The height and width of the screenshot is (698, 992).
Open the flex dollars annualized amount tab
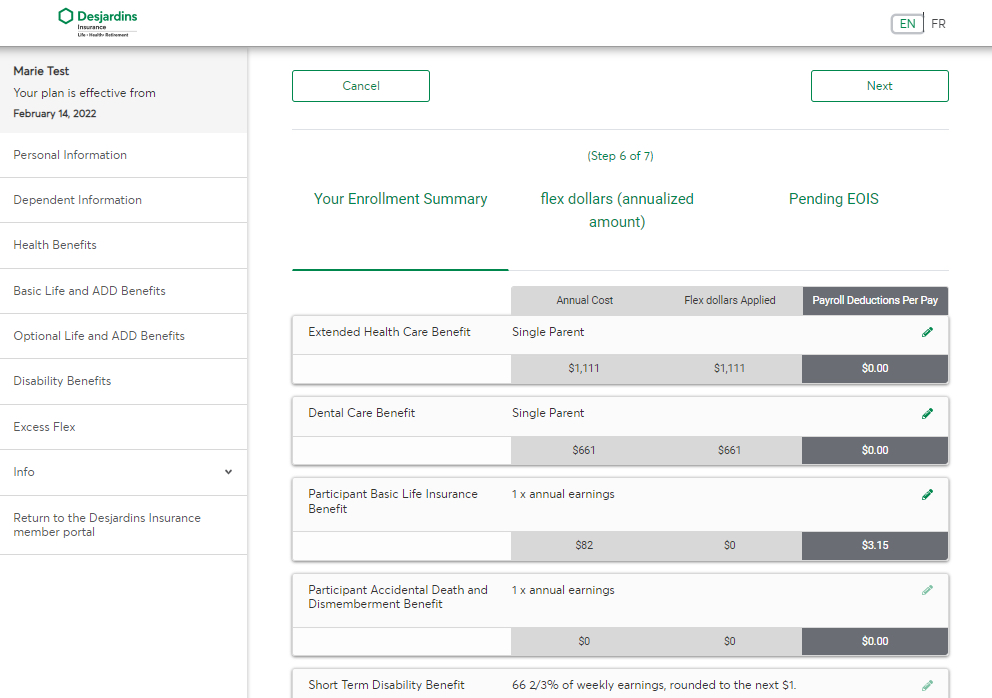pos(617,210)
